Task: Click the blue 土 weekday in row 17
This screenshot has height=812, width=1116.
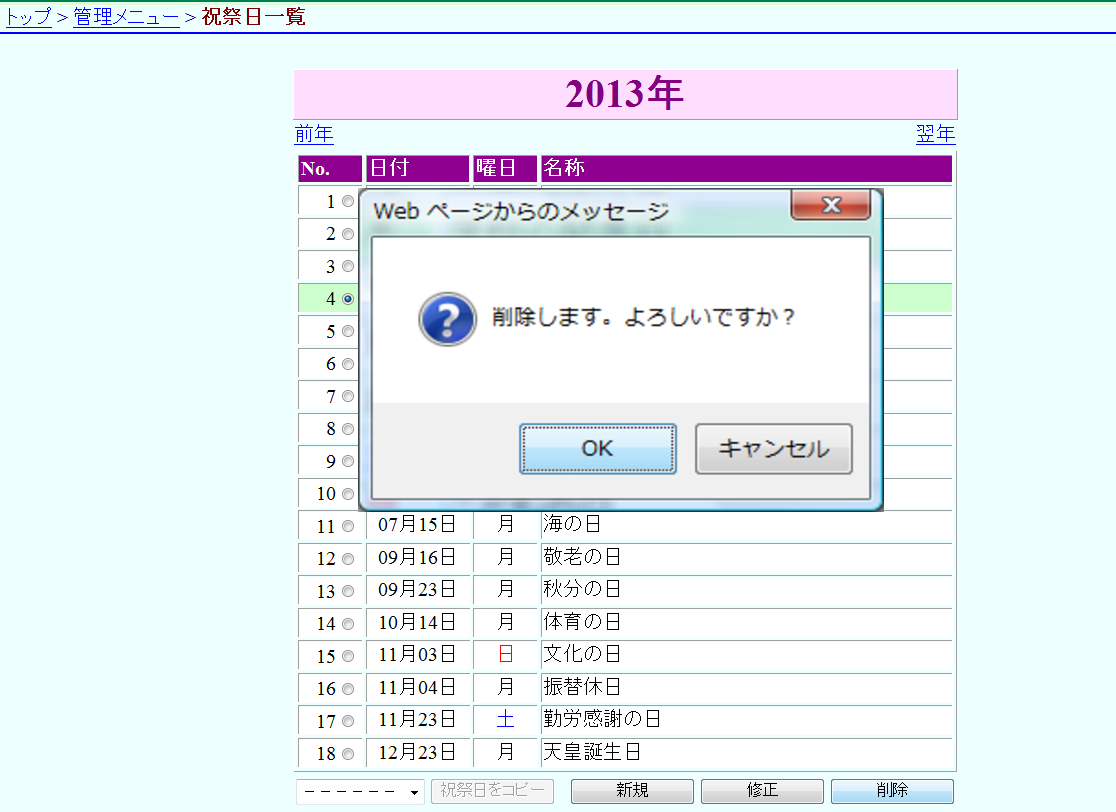Action: pyautogui.click(x=505, y=719)
